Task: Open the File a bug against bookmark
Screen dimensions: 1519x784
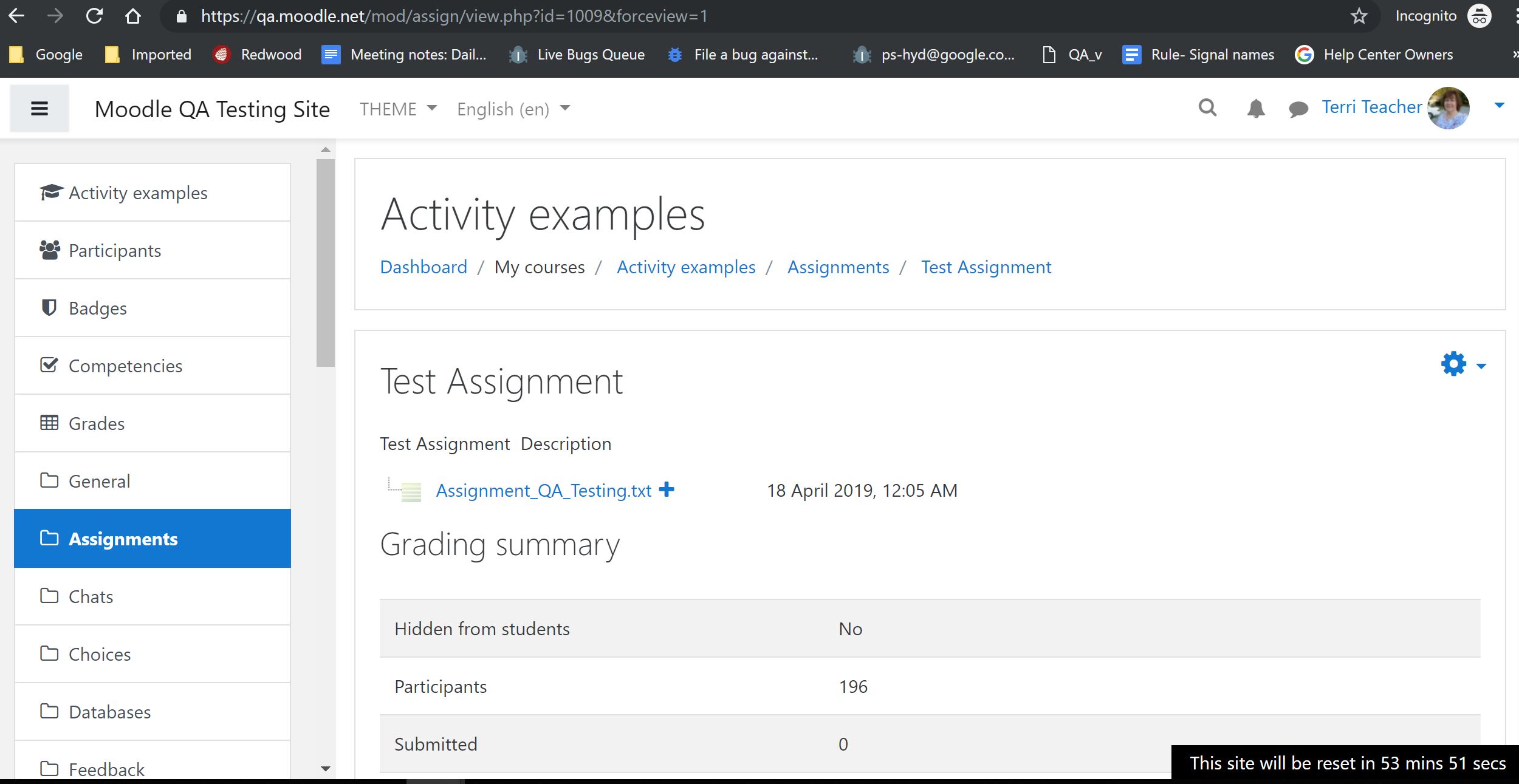Action: 742,55
